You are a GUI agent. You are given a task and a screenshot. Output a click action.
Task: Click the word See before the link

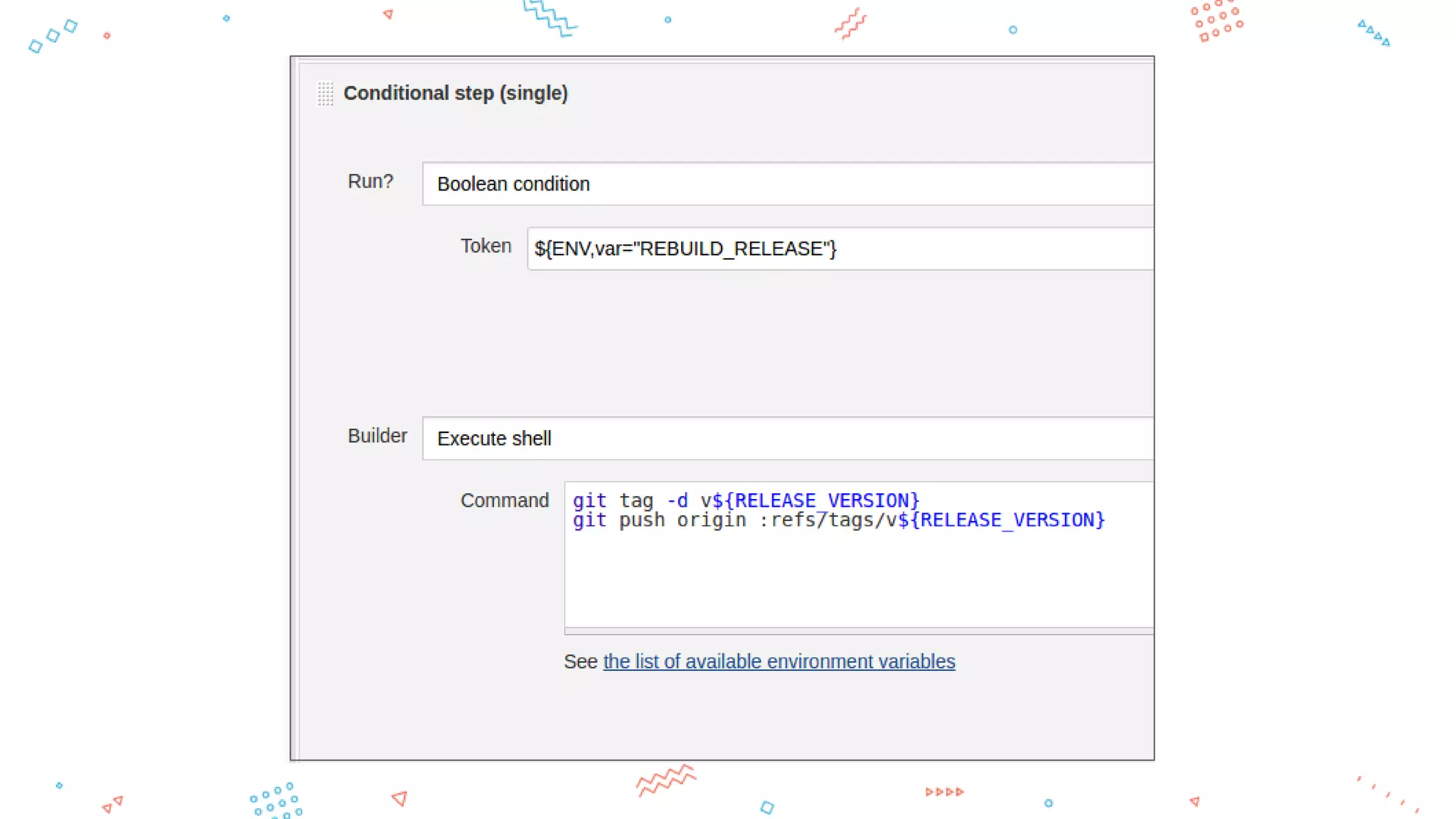pyautogui.click(x=580, y=662)
